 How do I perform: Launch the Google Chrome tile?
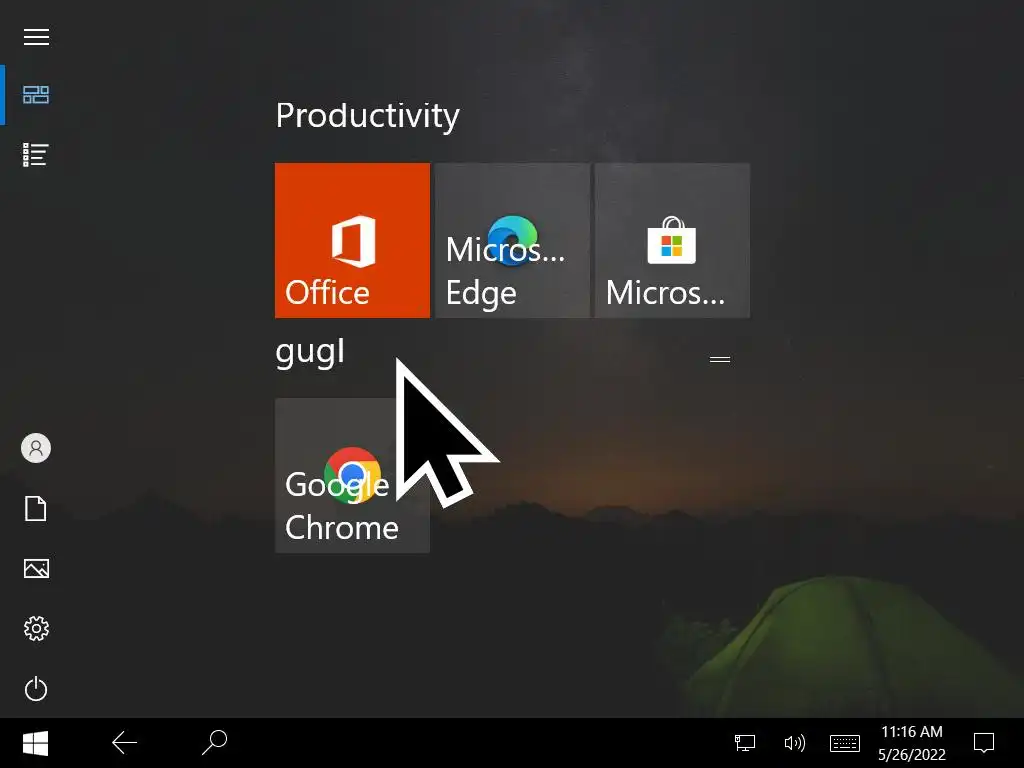[353, 475]
